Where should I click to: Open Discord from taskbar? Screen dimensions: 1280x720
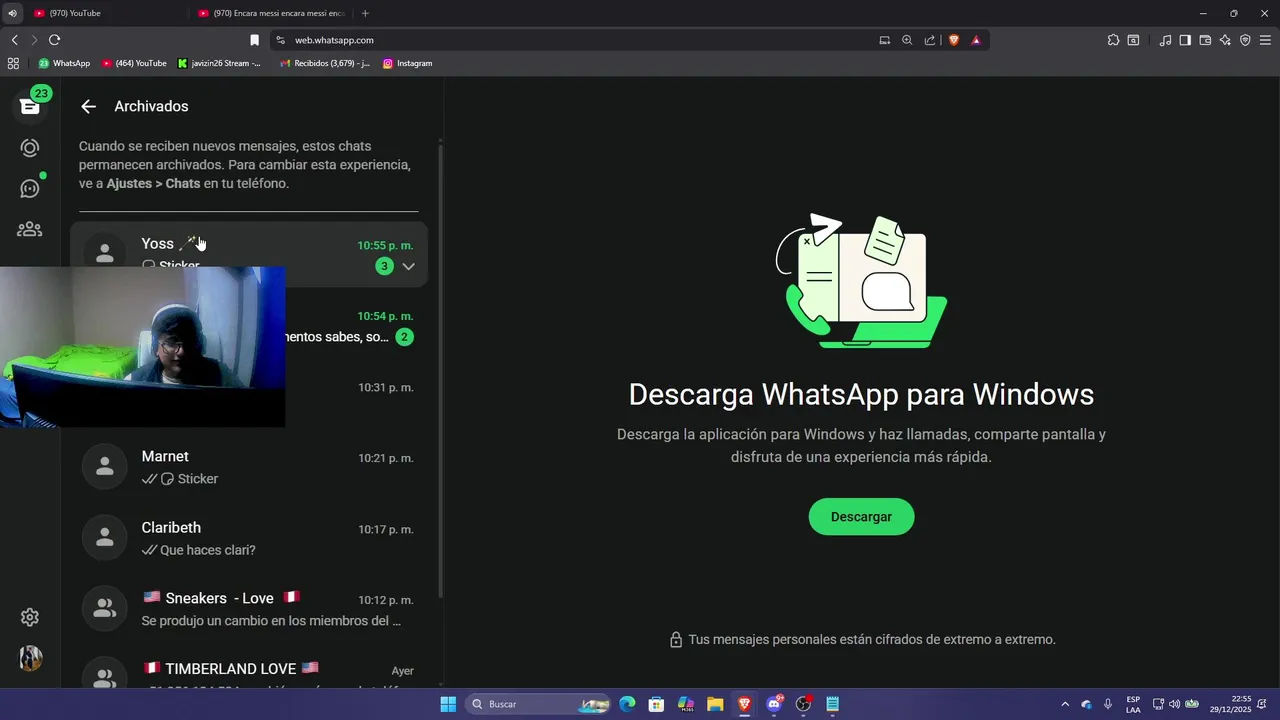pyautogui.click(x=774, y=704)
